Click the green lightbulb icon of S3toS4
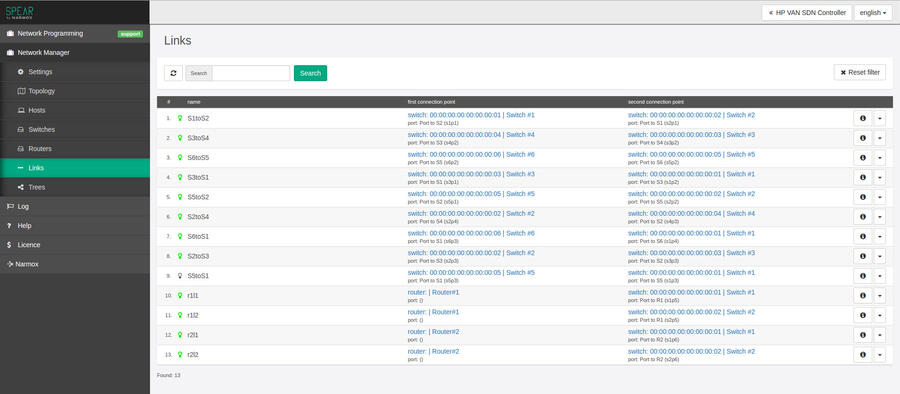This screenshot has height=394, width=900. pos(180,138)
